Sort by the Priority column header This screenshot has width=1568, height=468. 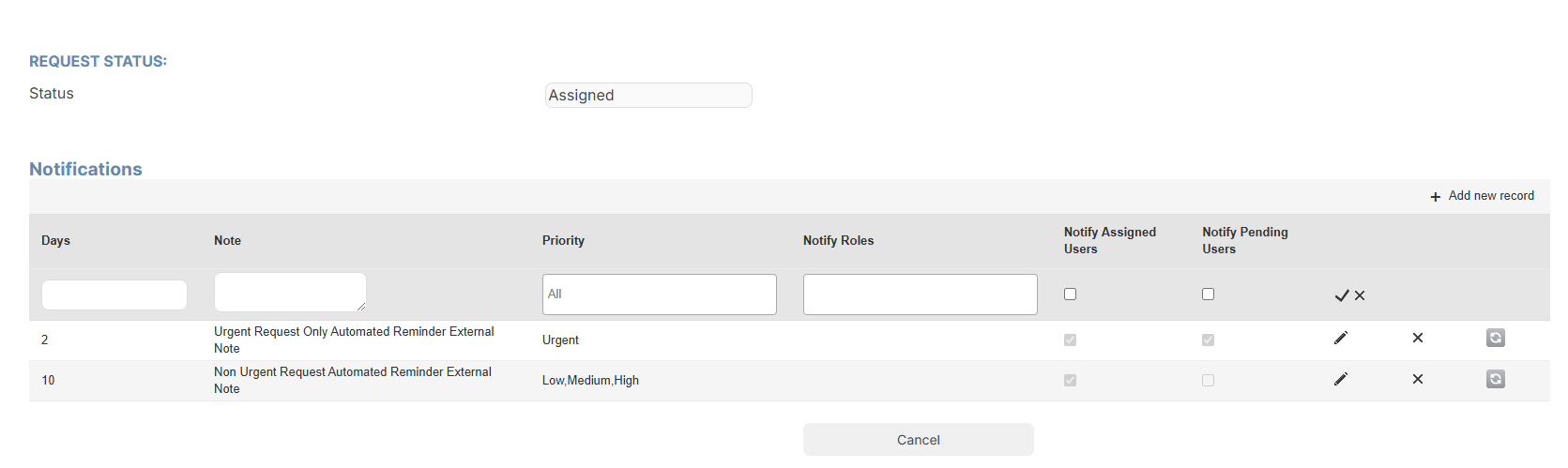click(563, 240)
